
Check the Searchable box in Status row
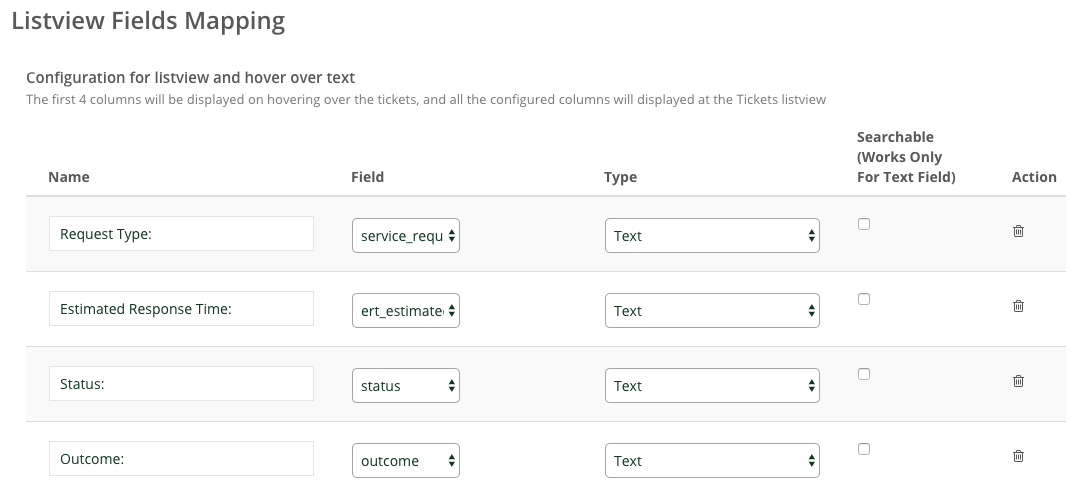tap(864, 374)
